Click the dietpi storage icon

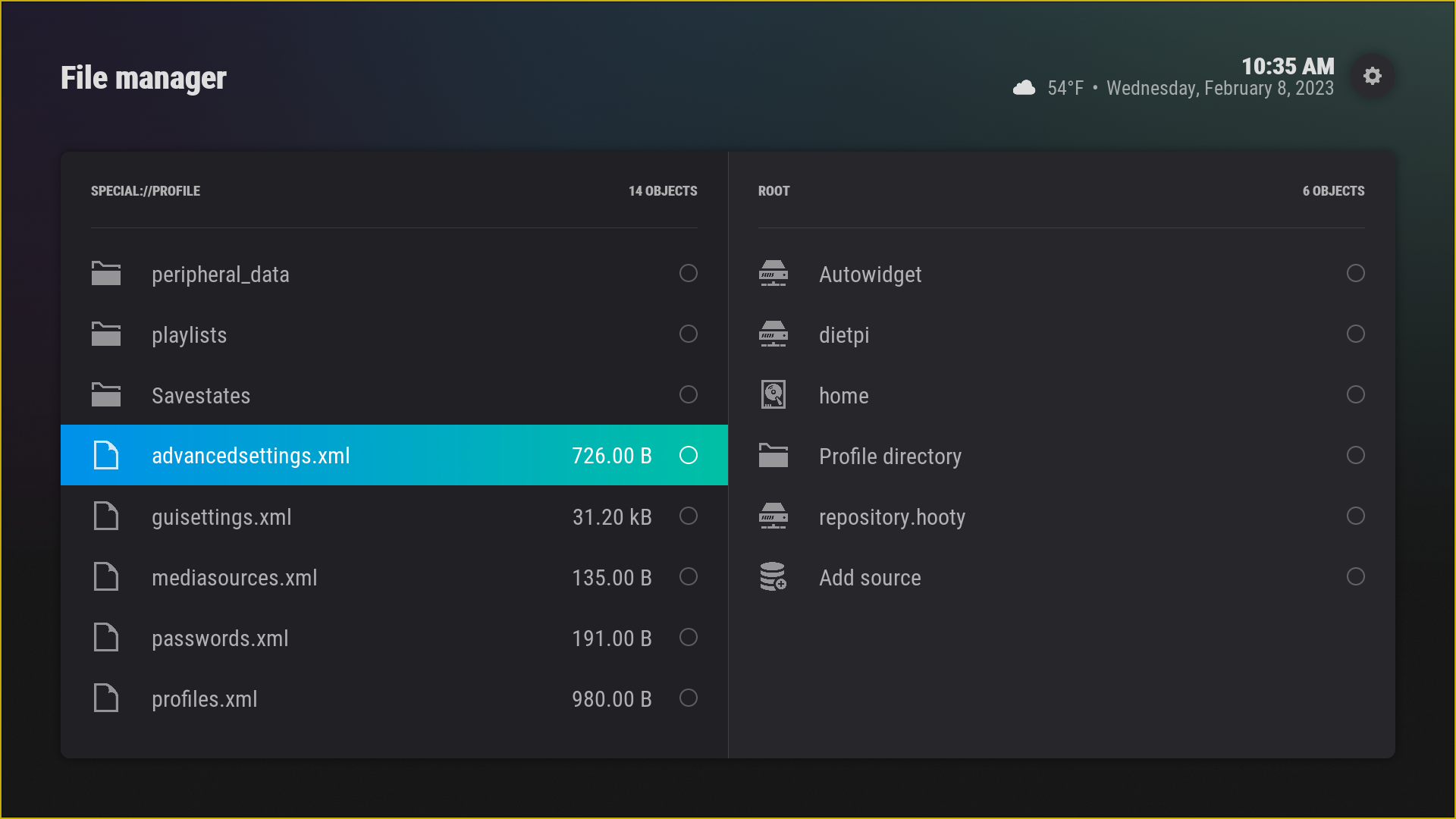[x=773, y=334]
